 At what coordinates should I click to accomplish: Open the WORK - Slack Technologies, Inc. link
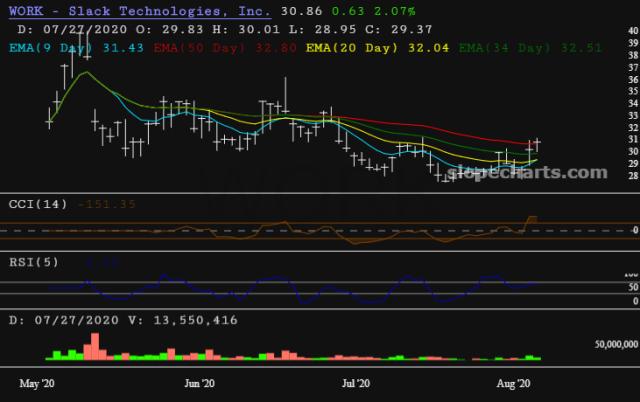140,11
